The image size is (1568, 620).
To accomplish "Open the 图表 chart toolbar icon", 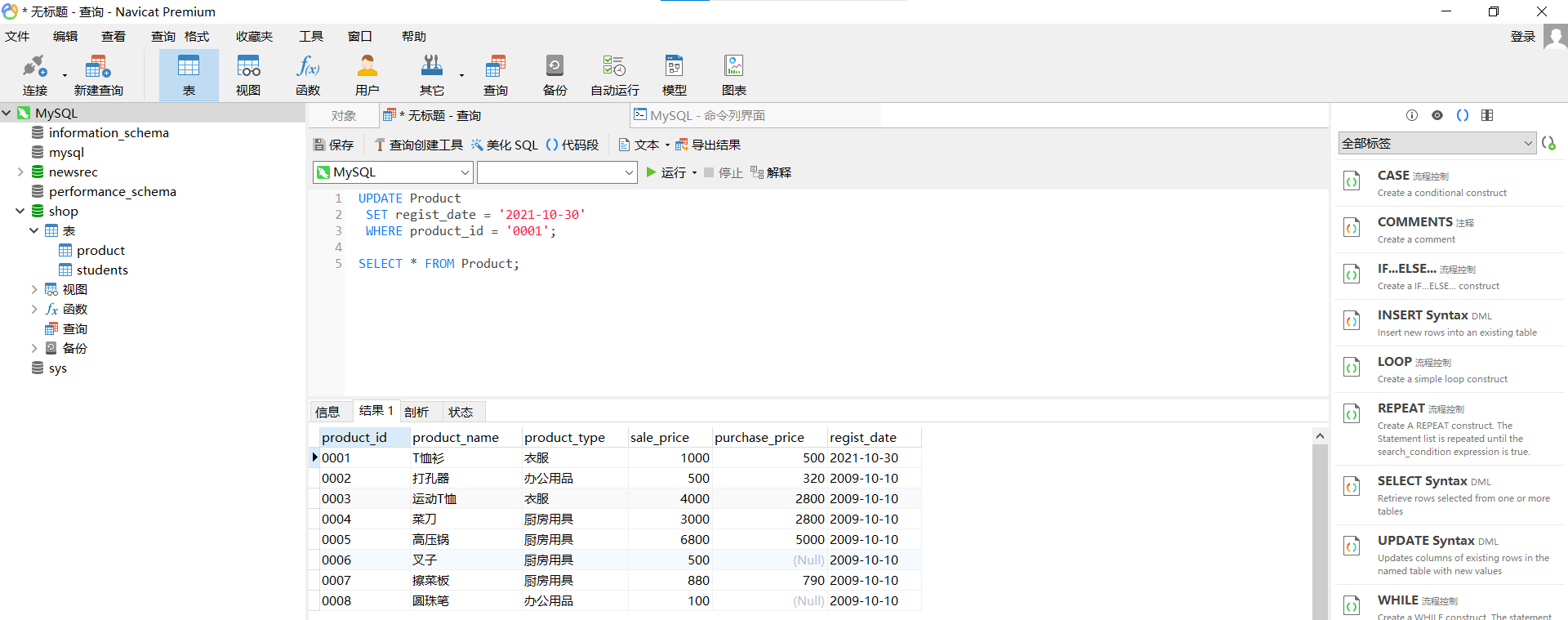I will pyautogui.click(x=734, y=75).
